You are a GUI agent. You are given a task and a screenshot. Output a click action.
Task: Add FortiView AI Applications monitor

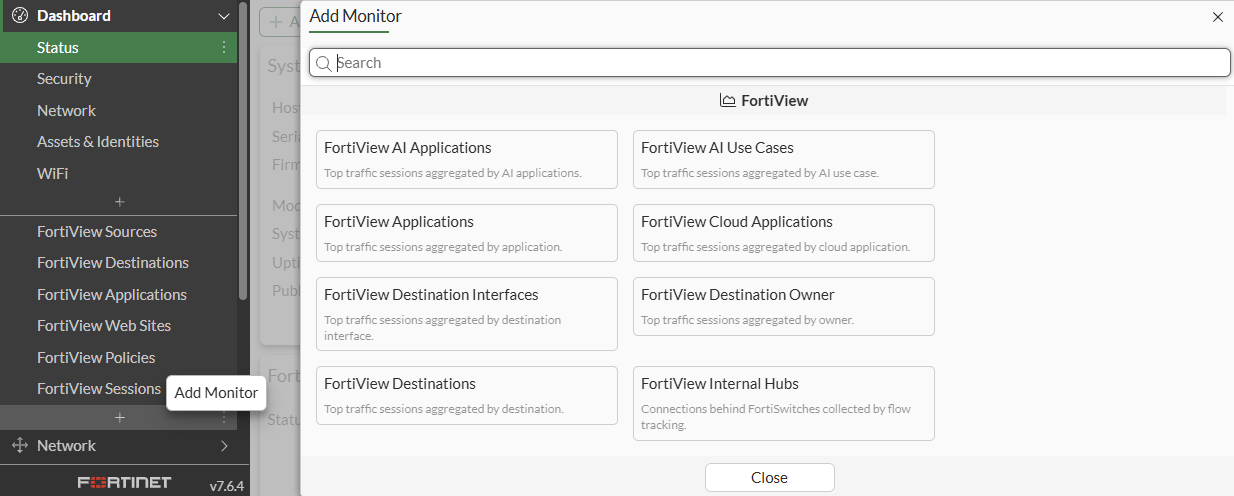click(x=466, y=159)
